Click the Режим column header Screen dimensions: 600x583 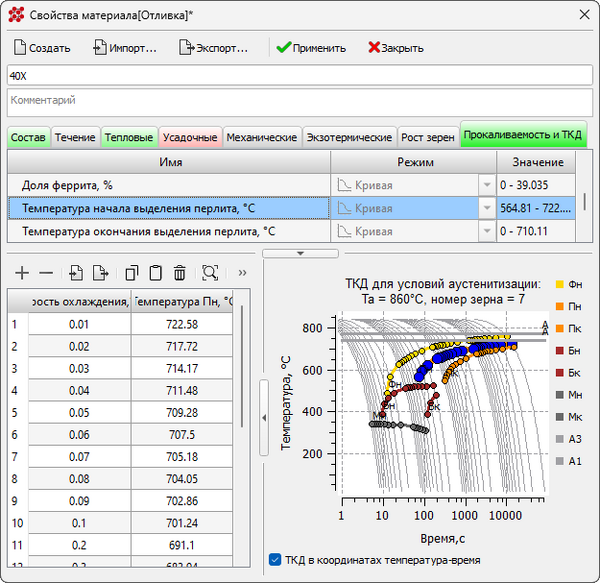(x=414, y=162)
